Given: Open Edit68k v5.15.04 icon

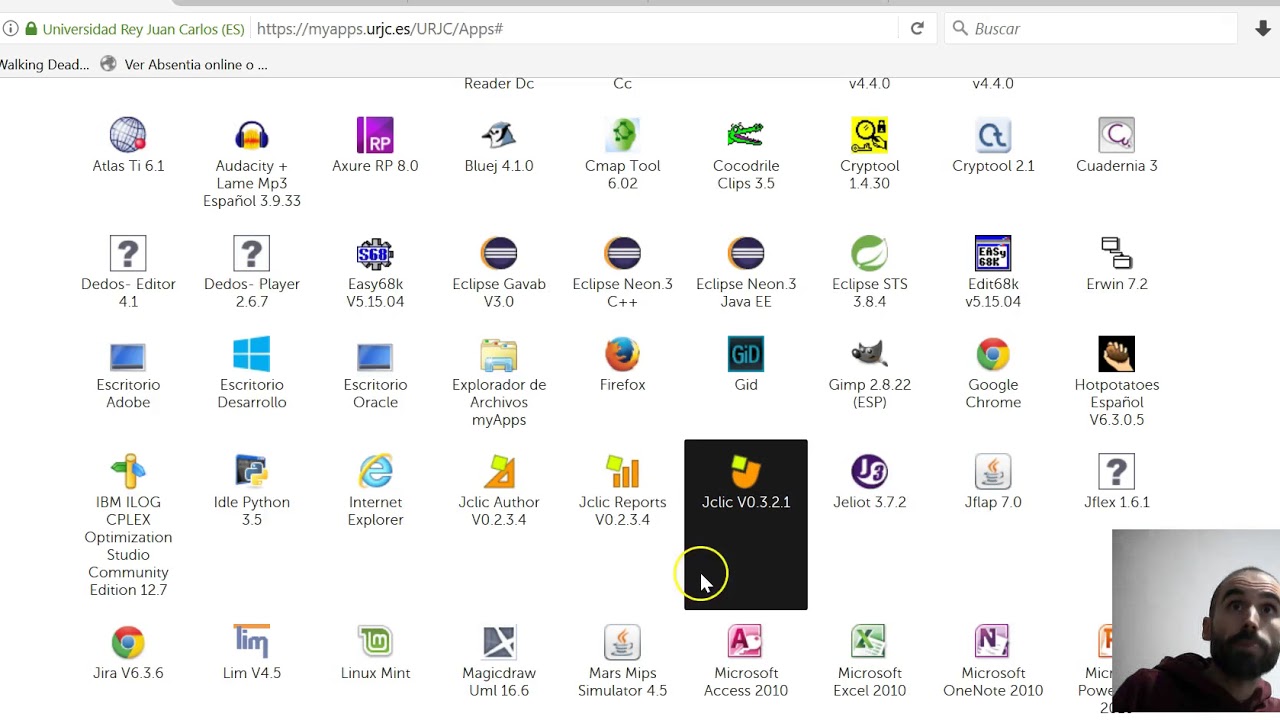Looking at the screenshot, I should 993,253.
